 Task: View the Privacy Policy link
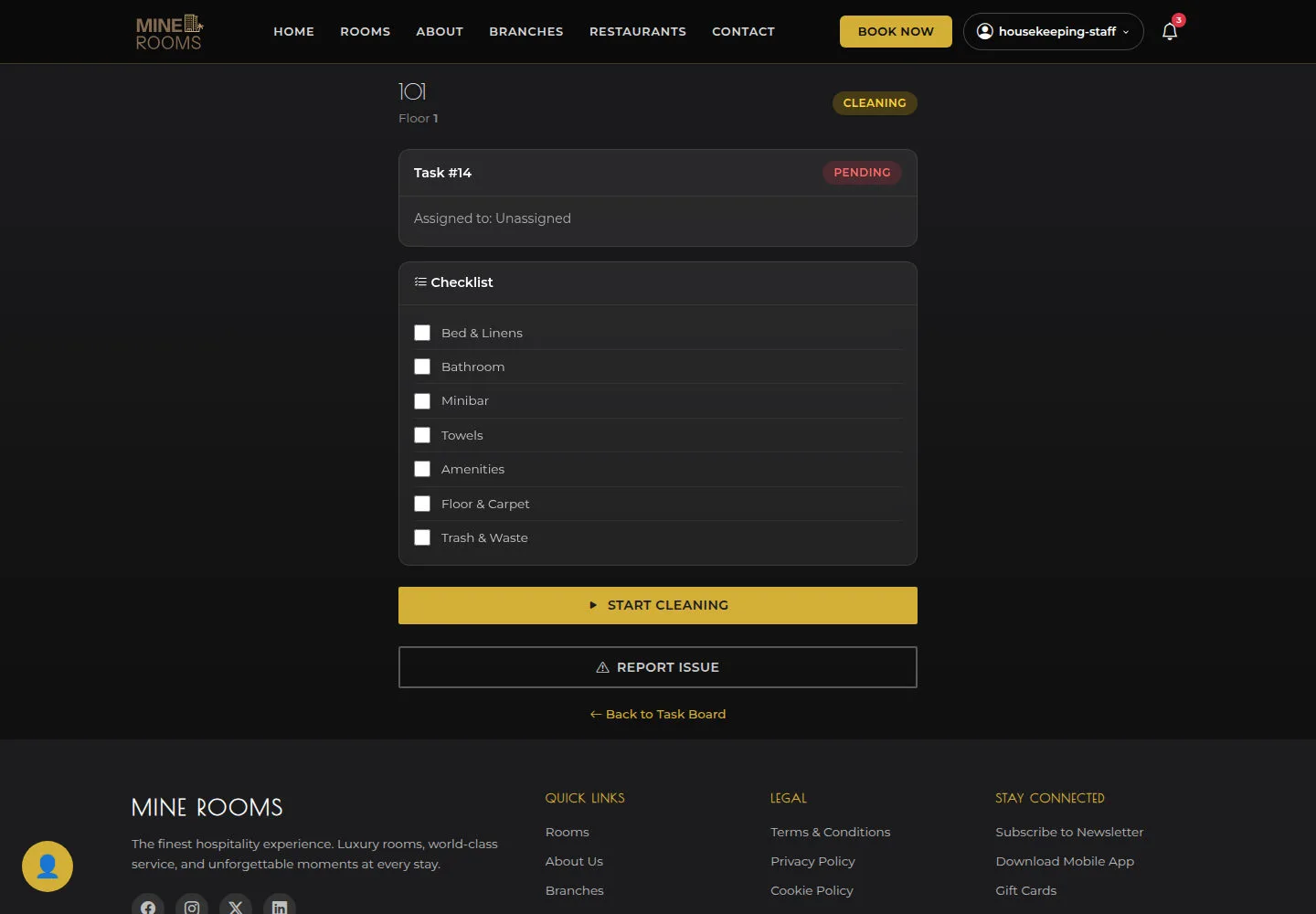pyautogui.click(x=812, y=862)
